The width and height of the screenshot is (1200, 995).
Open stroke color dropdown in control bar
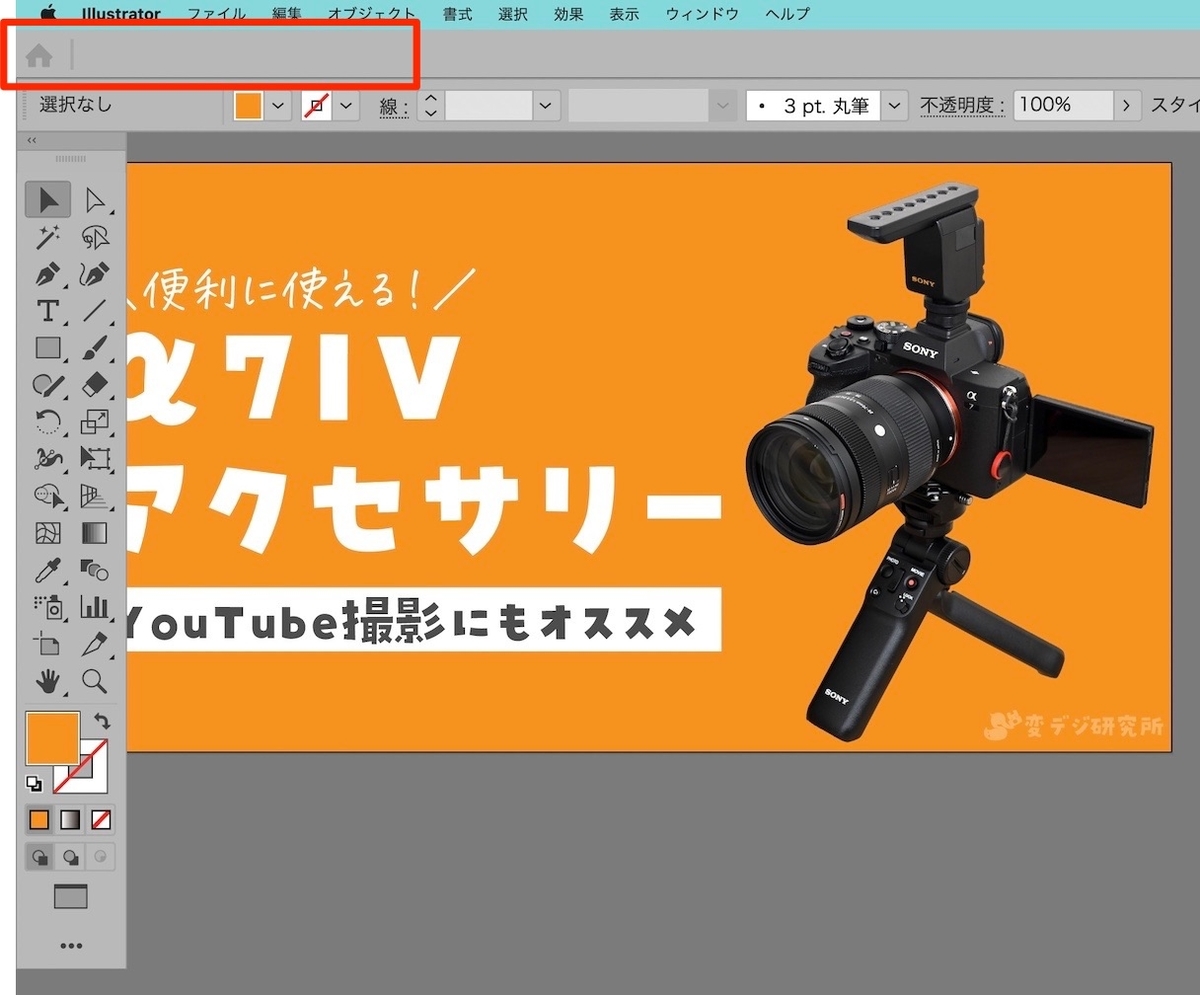pyautogui.click(x=346, y=105)
